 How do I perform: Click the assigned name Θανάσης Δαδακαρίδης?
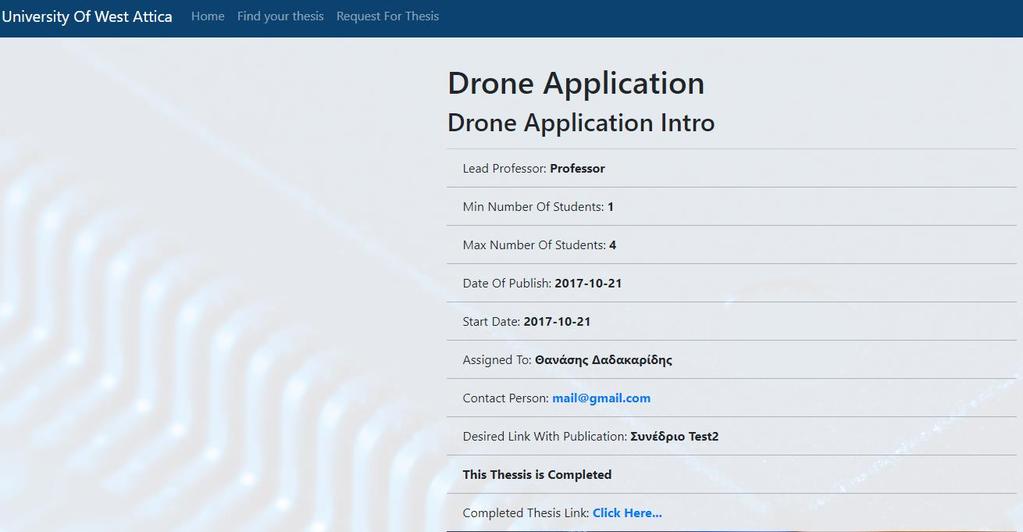click(603, 360)
